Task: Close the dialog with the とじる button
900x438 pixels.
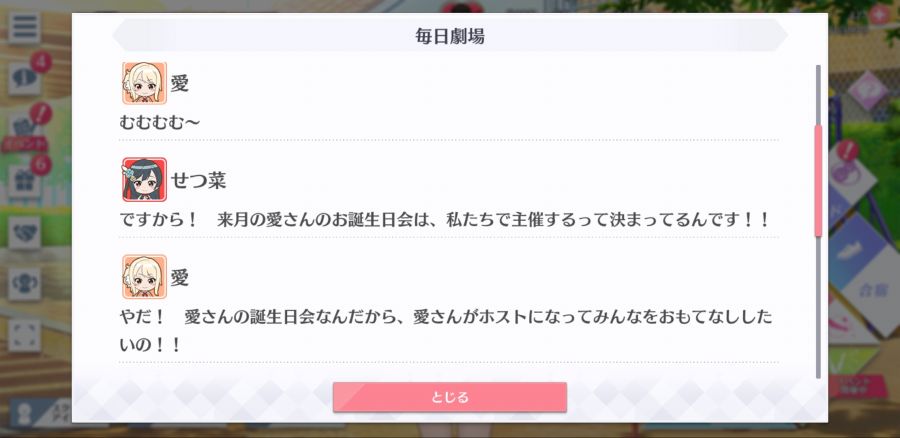Action: [x=449, y=397]
